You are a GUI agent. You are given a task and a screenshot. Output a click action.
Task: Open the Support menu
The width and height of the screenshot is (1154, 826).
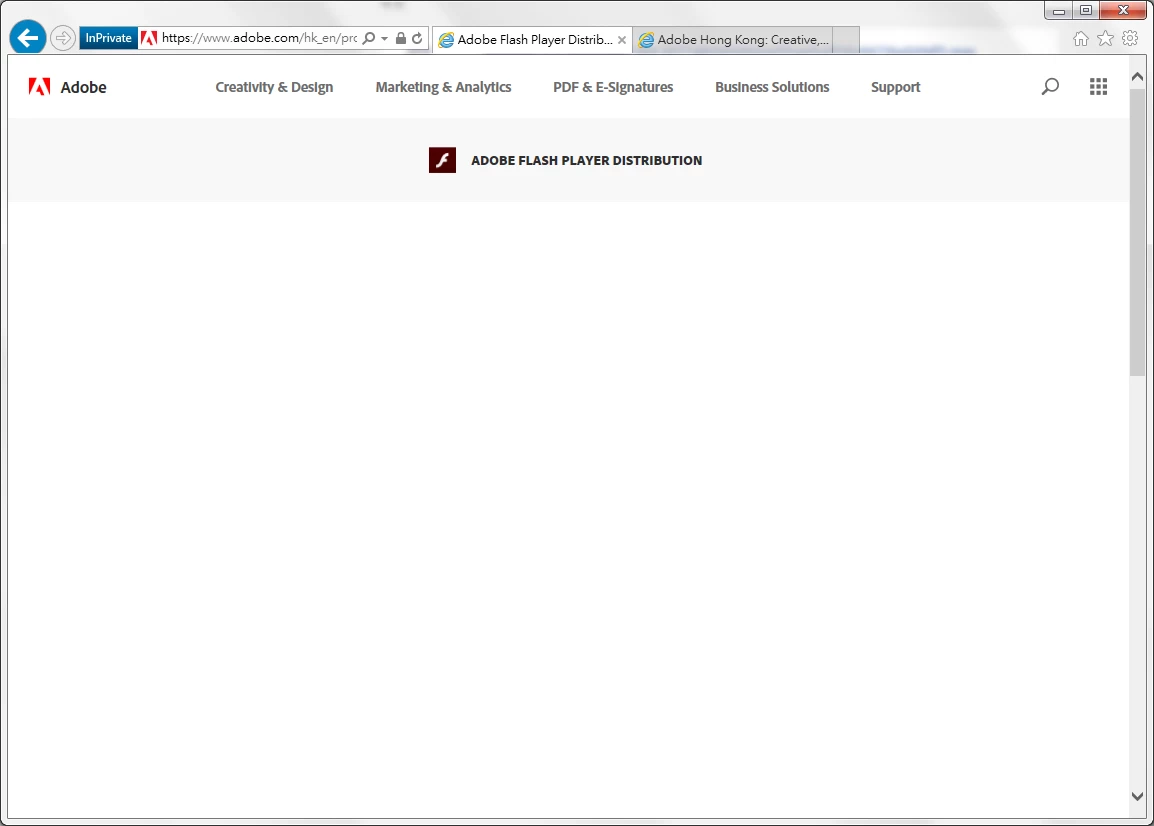click(x=896, y=87)
